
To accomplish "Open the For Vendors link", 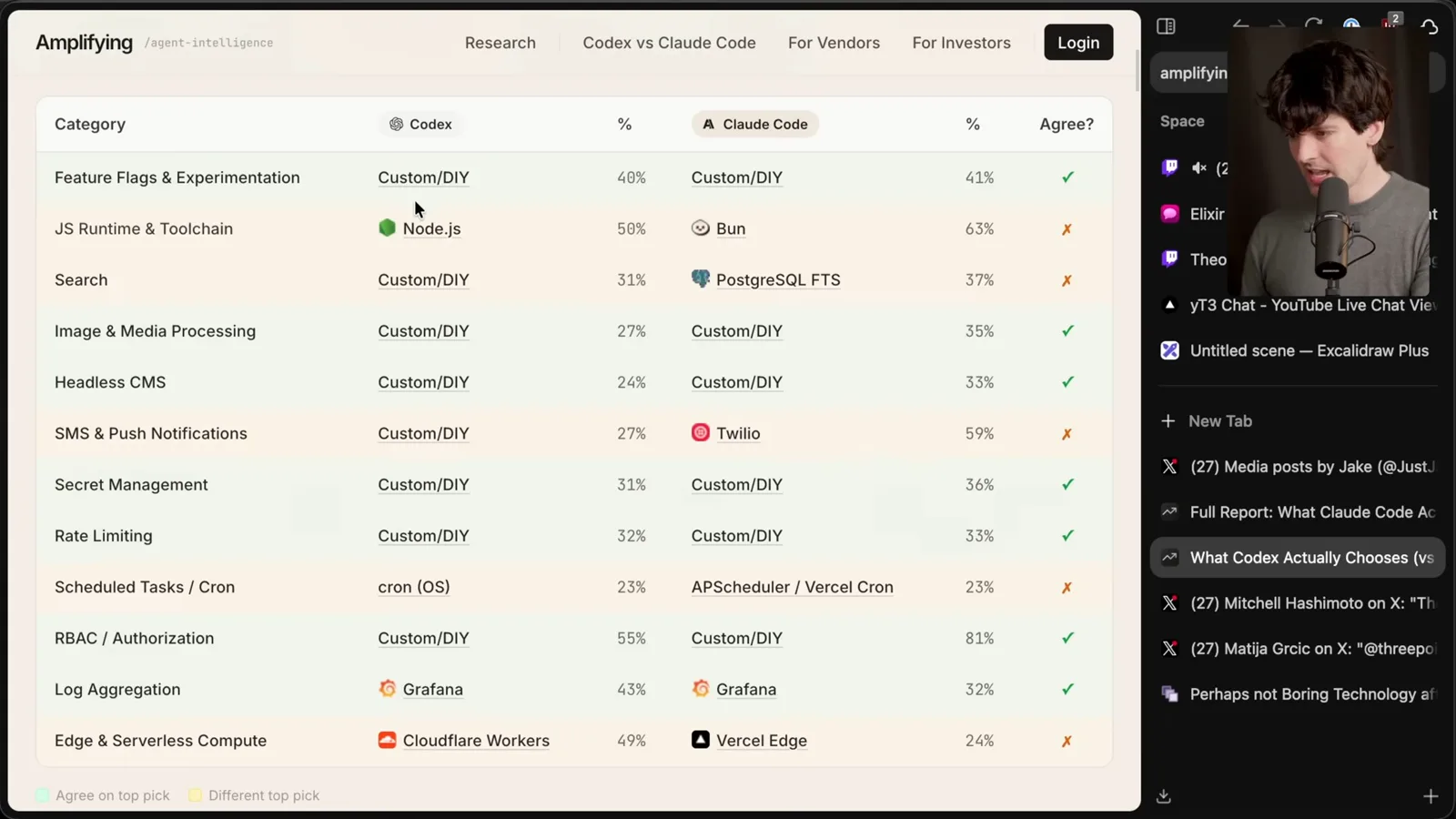I will point(834,43).
